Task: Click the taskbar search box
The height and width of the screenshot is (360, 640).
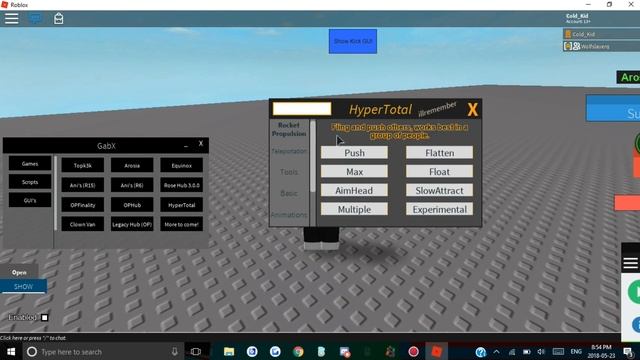Action: click(x=103, y=351)
